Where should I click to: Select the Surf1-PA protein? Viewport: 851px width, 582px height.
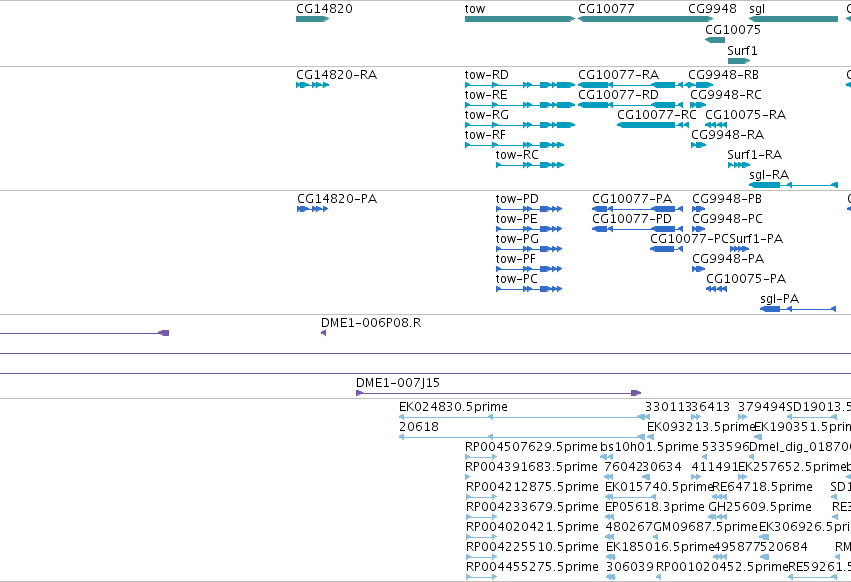(x=739, y=249)
